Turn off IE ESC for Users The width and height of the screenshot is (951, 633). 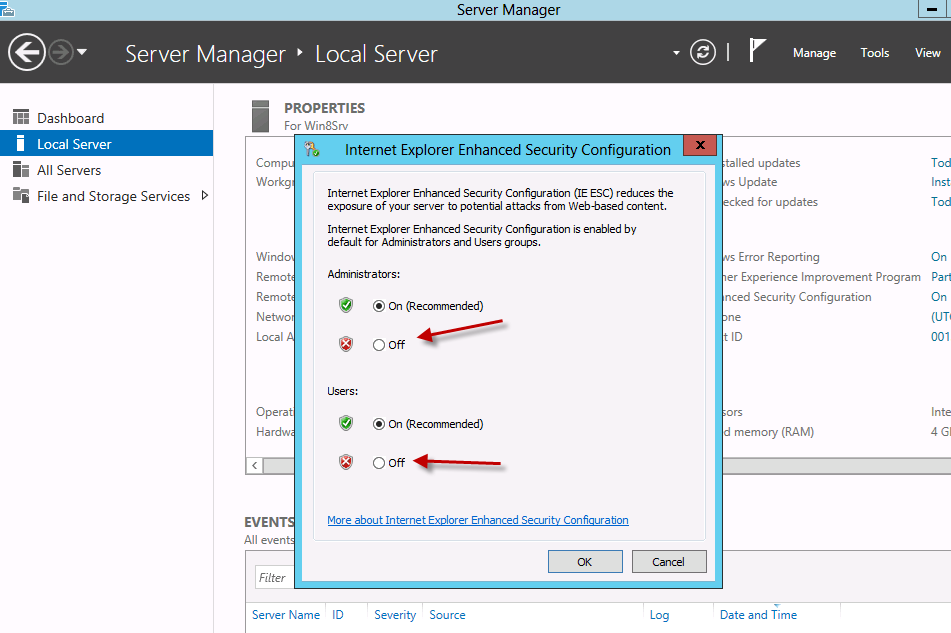[x=379, y=463]
